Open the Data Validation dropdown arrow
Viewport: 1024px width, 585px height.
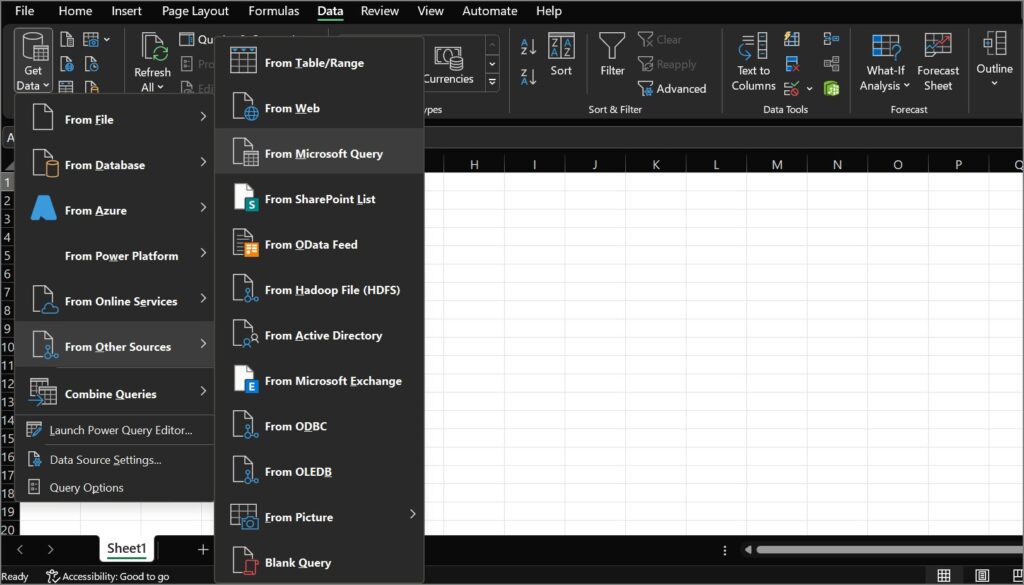(809, 88)
